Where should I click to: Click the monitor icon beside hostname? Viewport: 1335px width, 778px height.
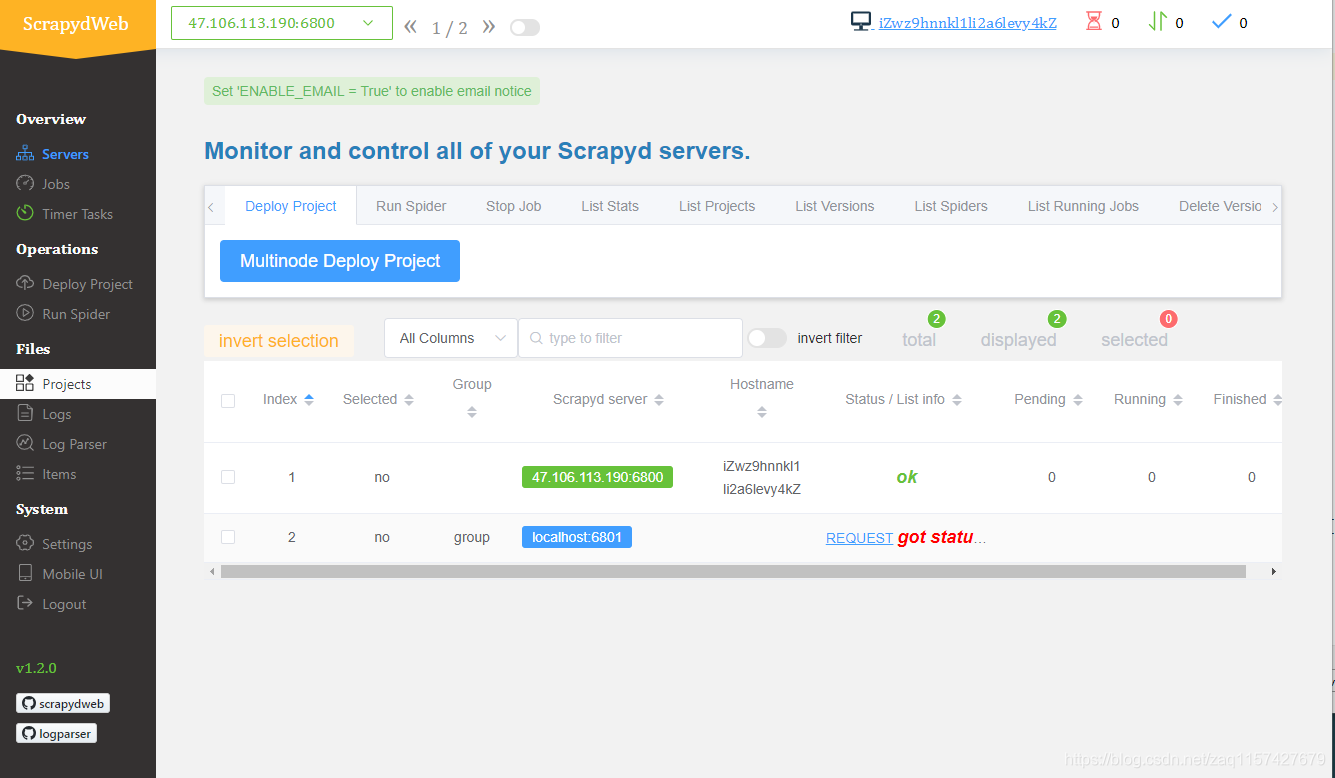pyautogui.click(x=861, y=22)
